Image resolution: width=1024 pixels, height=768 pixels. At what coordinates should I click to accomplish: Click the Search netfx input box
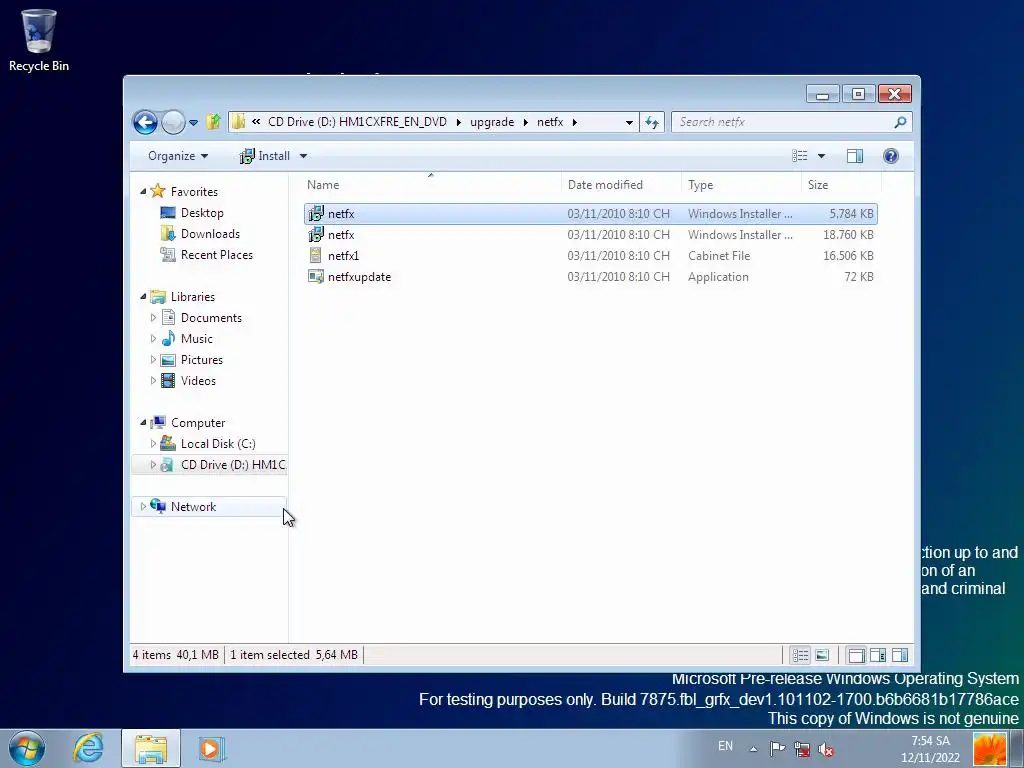click(782, 122)
